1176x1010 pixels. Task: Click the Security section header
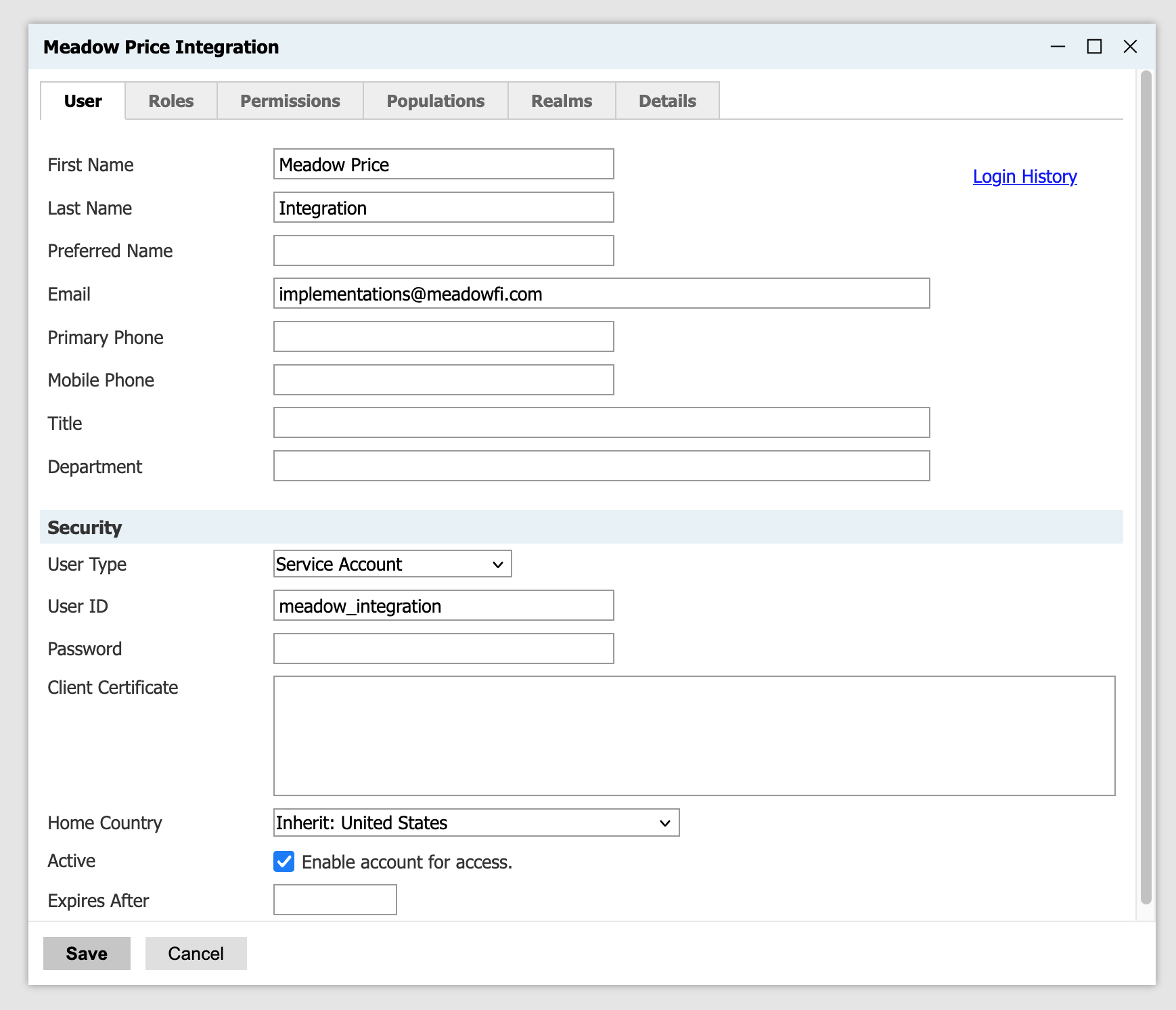[x=581, y=527]
